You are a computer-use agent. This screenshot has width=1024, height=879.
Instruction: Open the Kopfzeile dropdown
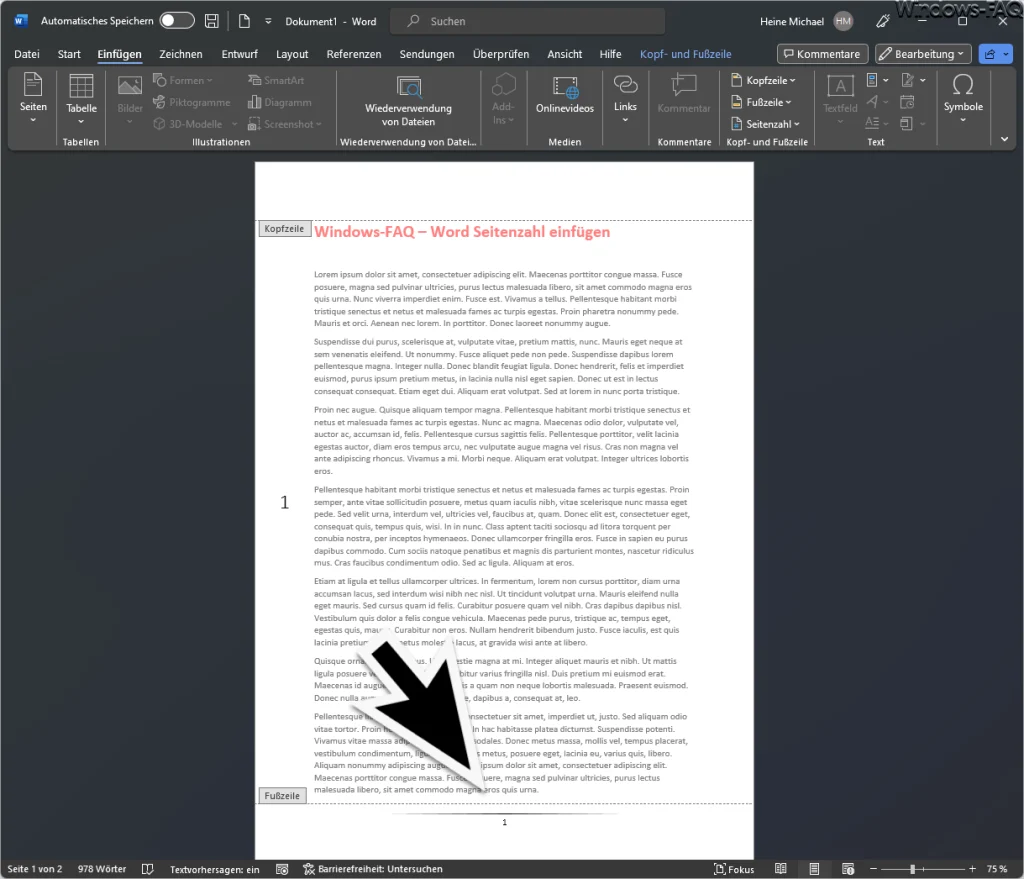(763, 80)
